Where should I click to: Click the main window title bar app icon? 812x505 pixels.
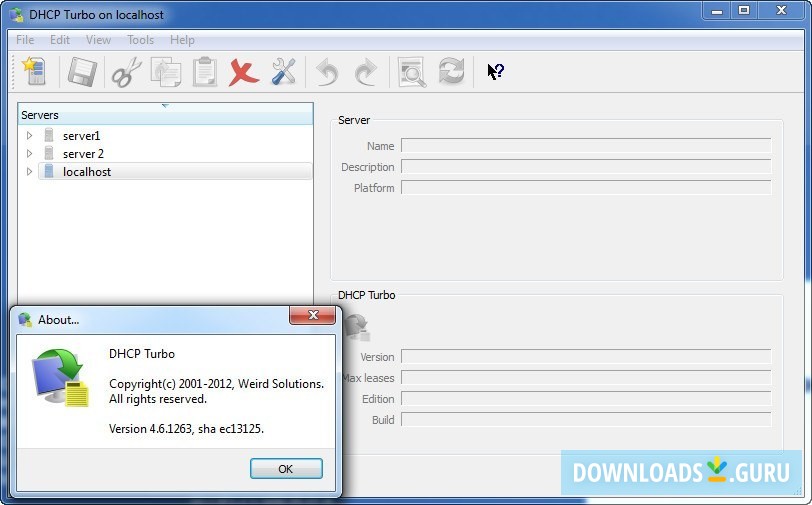[x=17, y=15]
